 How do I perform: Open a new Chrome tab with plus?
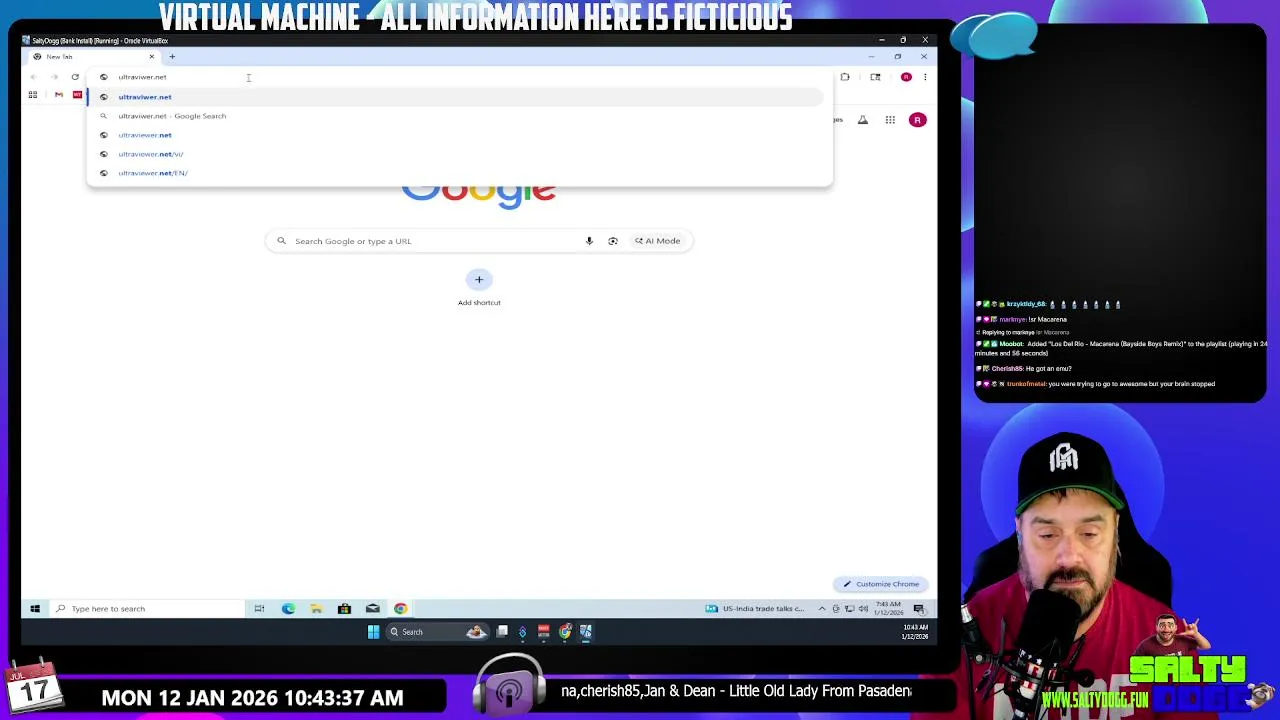click(172, 57)
